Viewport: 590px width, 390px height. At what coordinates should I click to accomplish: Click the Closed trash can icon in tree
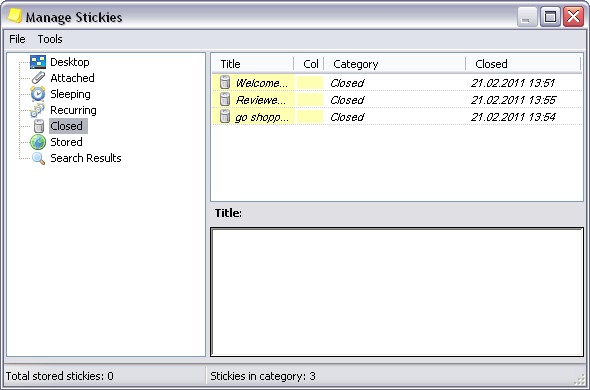click(38, 126)
